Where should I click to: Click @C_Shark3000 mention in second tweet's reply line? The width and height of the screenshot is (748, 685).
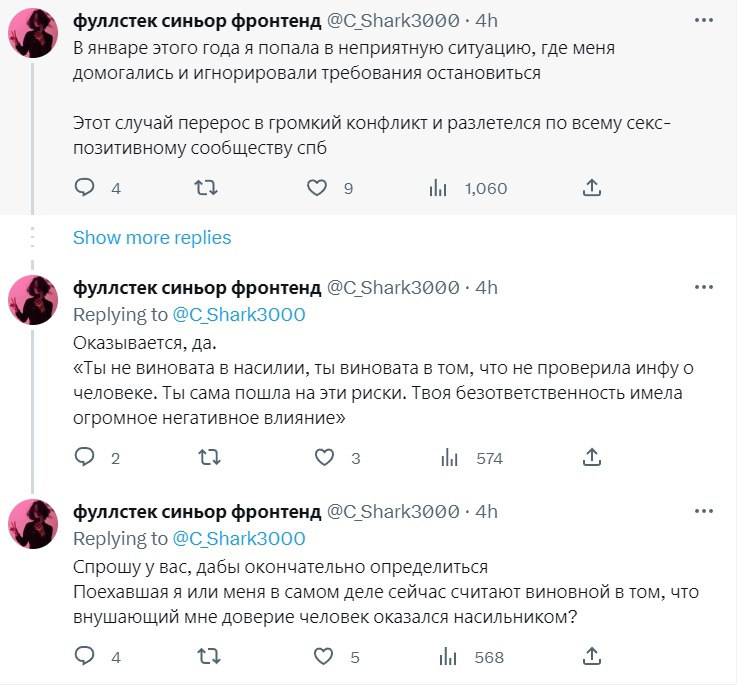239,315
